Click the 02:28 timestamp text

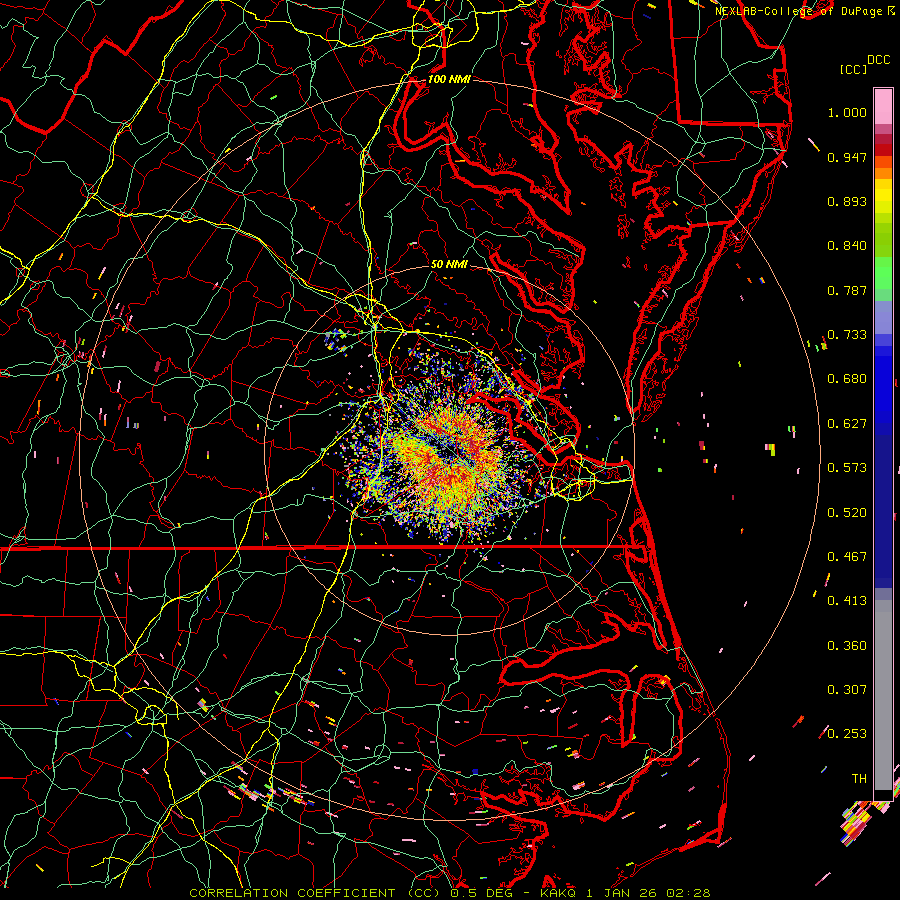[x=688, y=893]
